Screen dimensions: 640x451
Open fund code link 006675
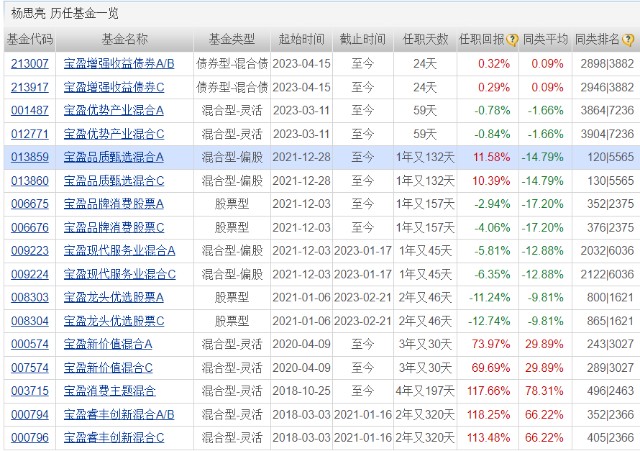coord(30,204)
